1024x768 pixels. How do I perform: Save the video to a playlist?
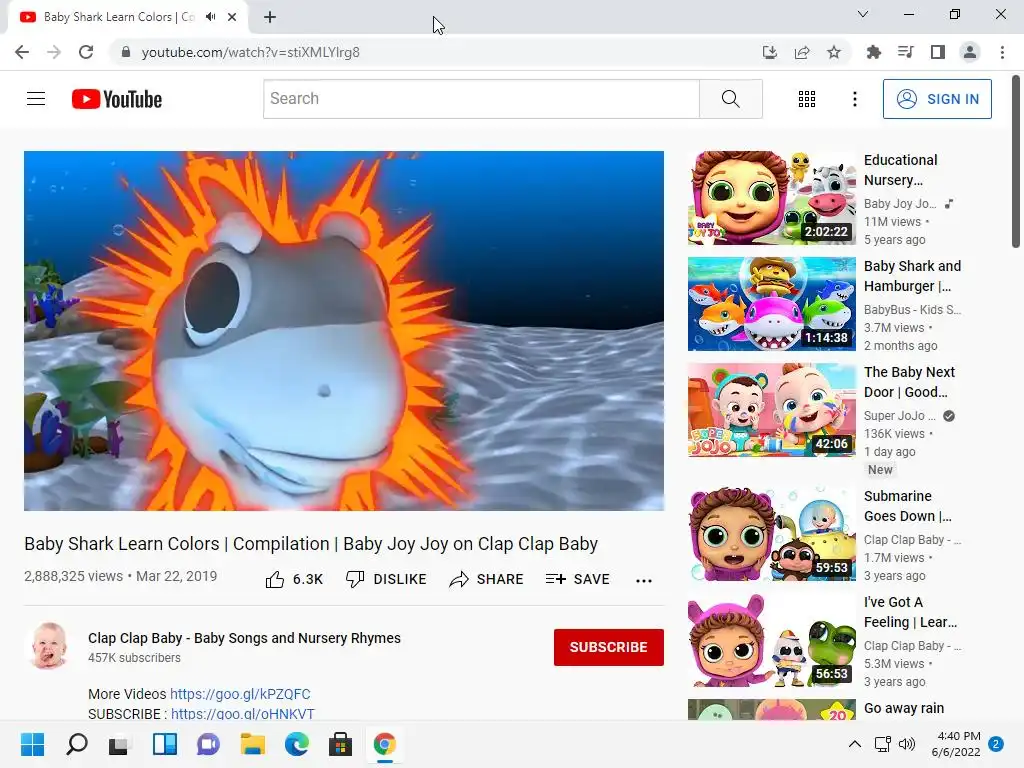577,579
